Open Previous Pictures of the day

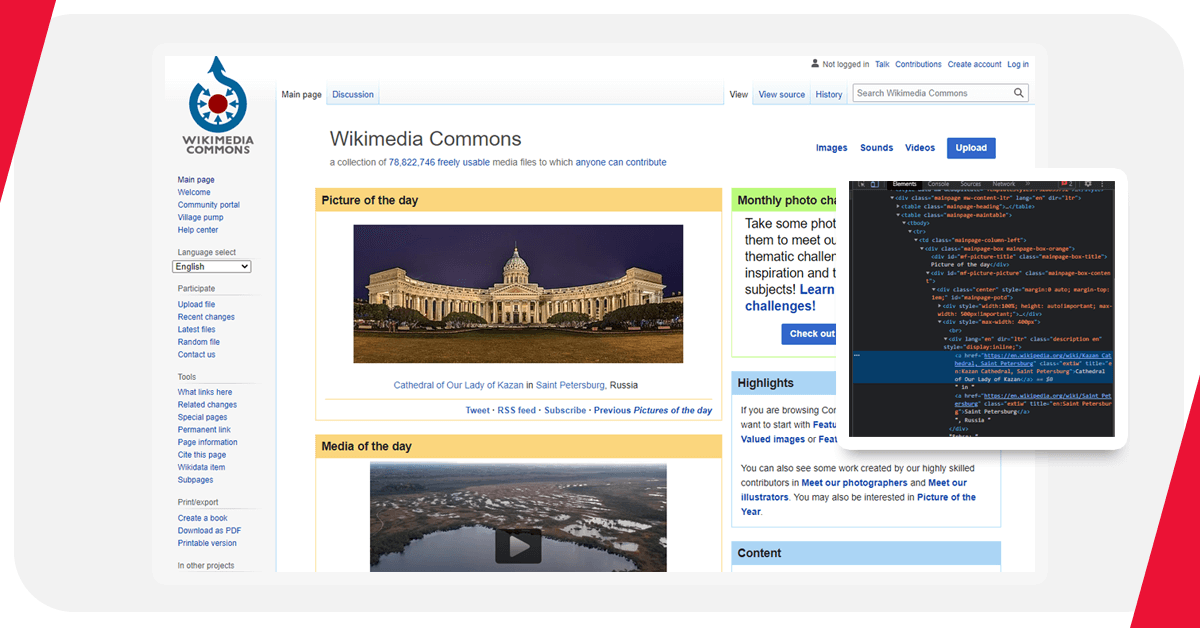coord(653,410)
